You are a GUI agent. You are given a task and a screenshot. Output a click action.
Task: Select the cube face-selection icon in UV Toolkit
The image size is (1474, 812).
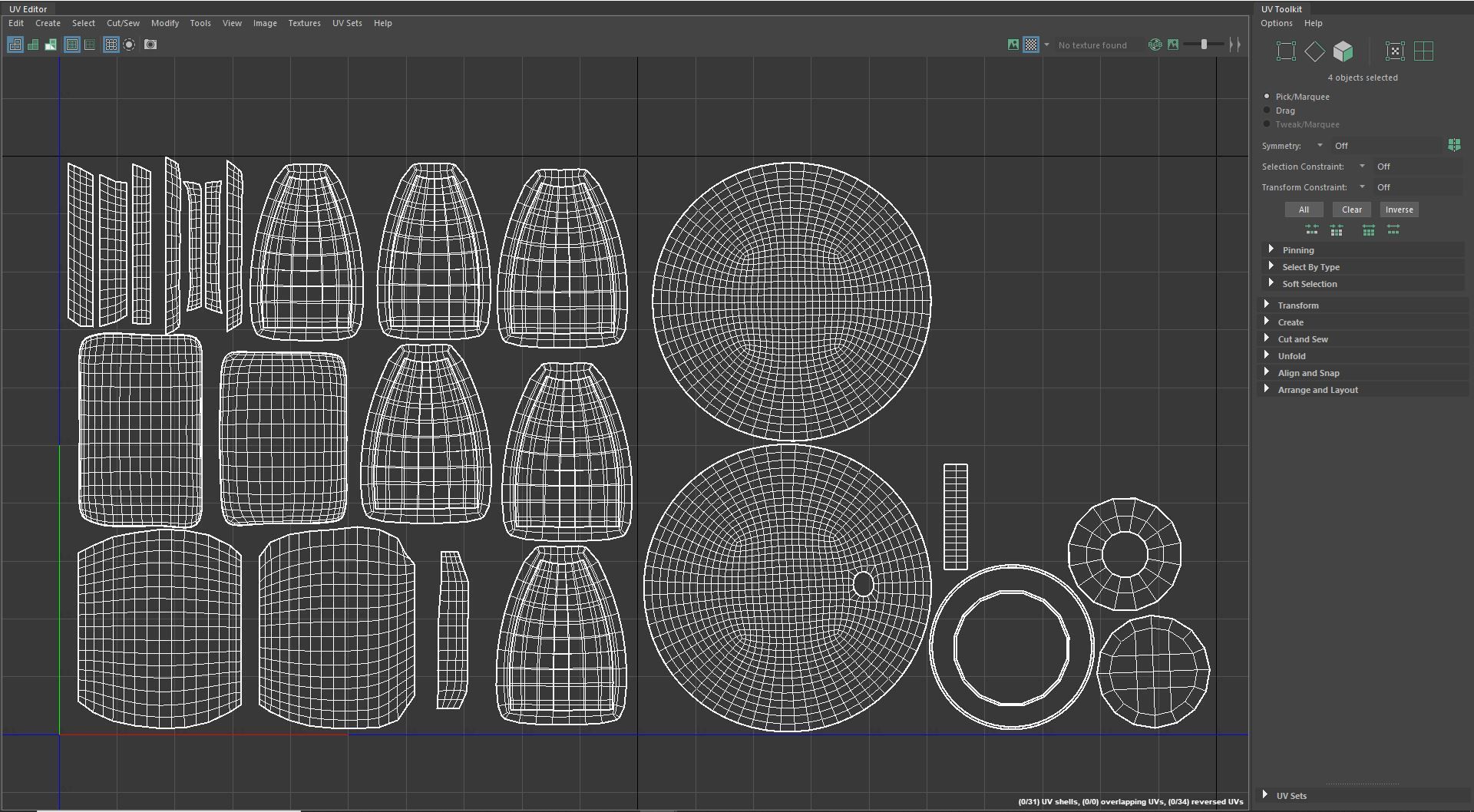tap(1343, 51)
